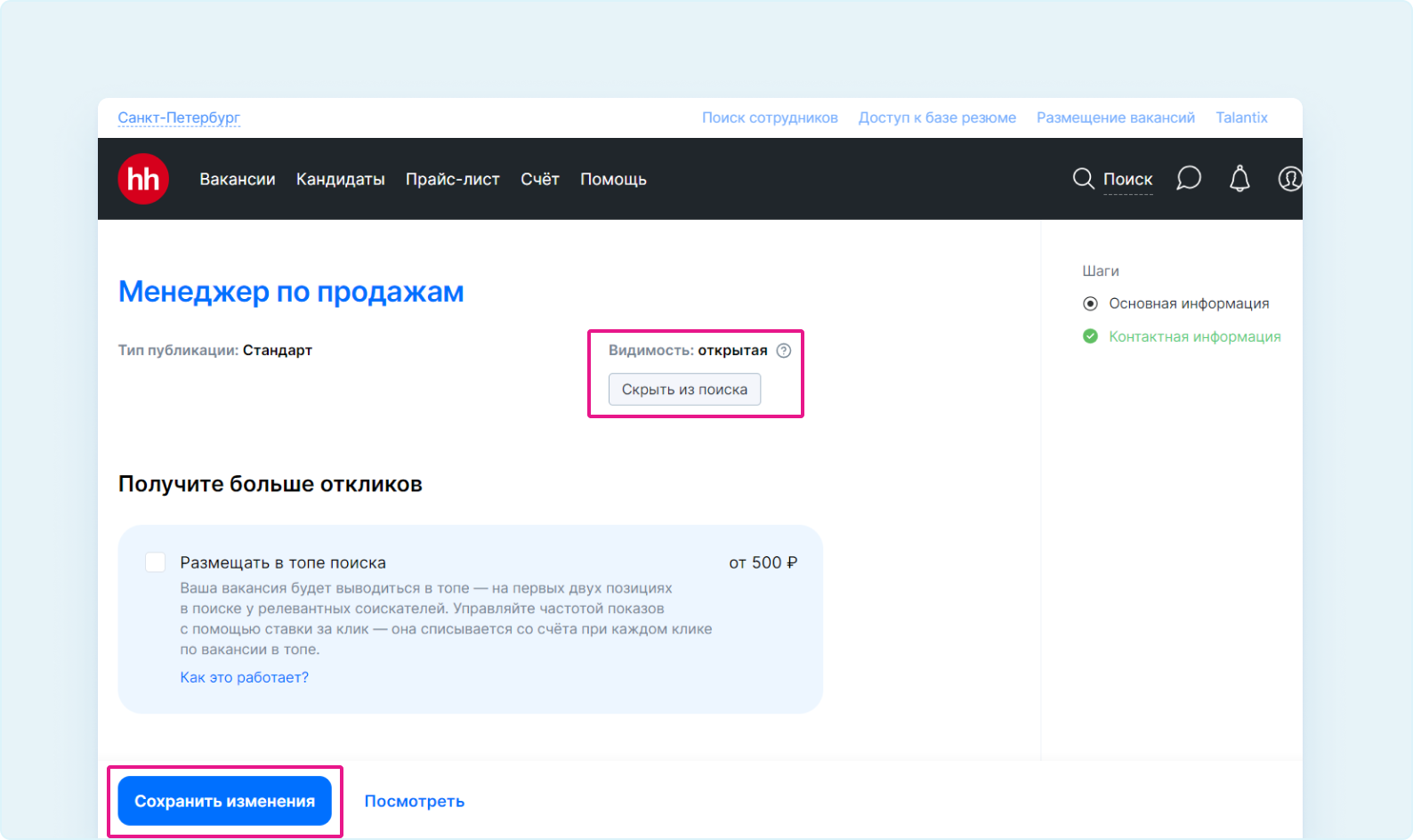Open the user profile icon
Image resolution: width=1413 pixels, height=840 pixels.
(x=1290, y=179)
